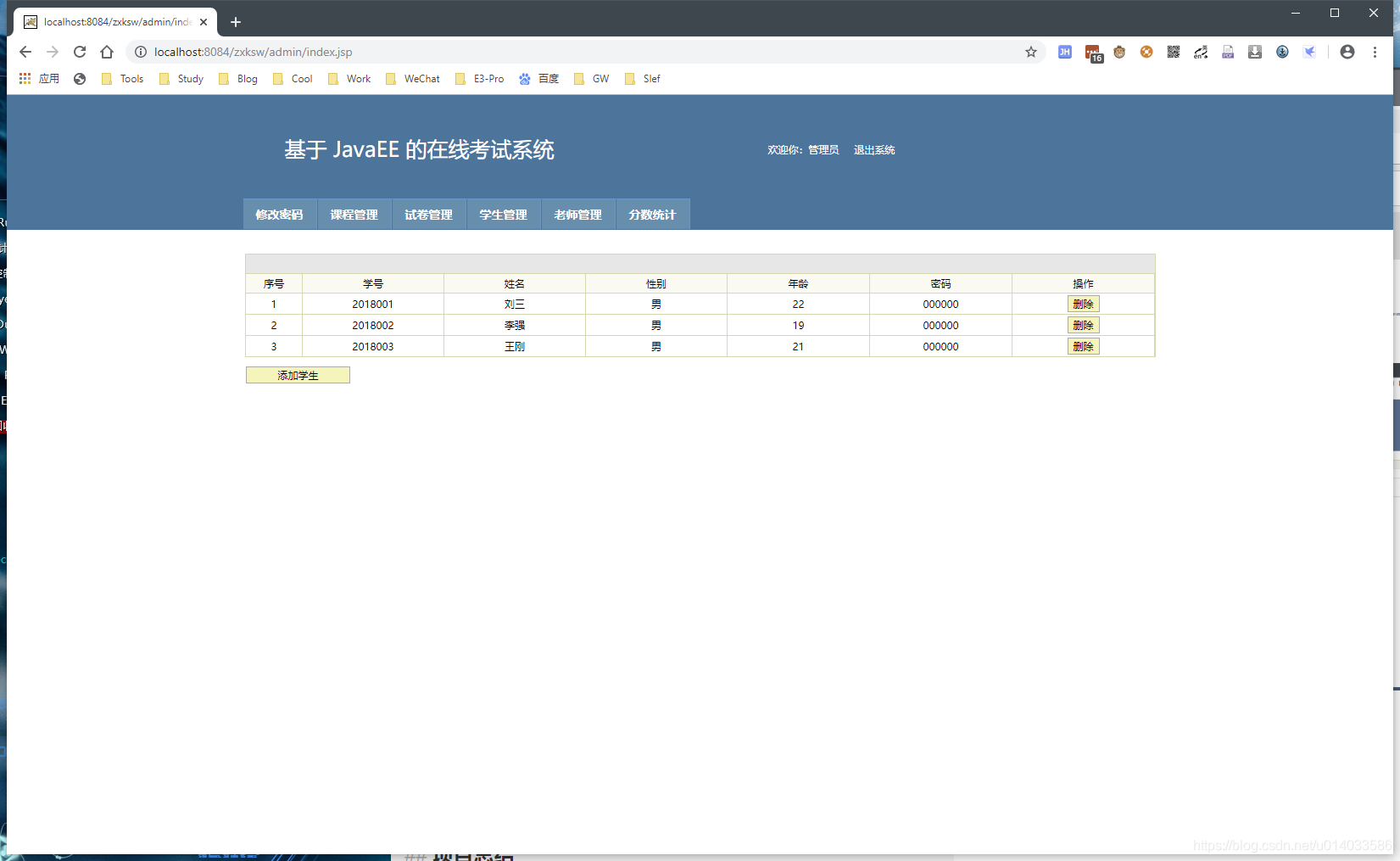Image resolution: width=1400 pixels, height=861 pixels.
Task: Click the 年龄 column header
Action: click(x=798, y=283)
